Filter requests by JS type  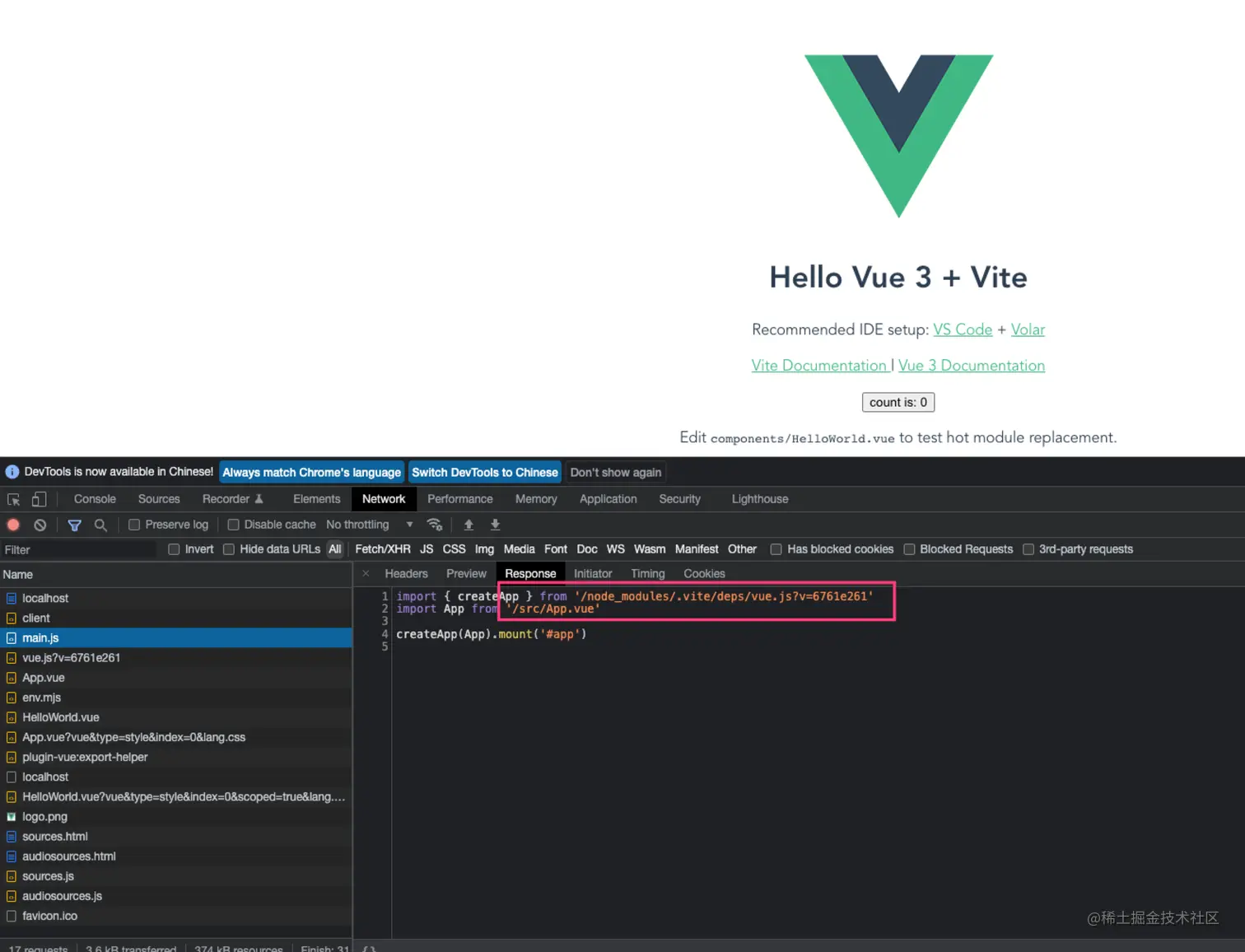pyautogui.click(x=427, y=549)
